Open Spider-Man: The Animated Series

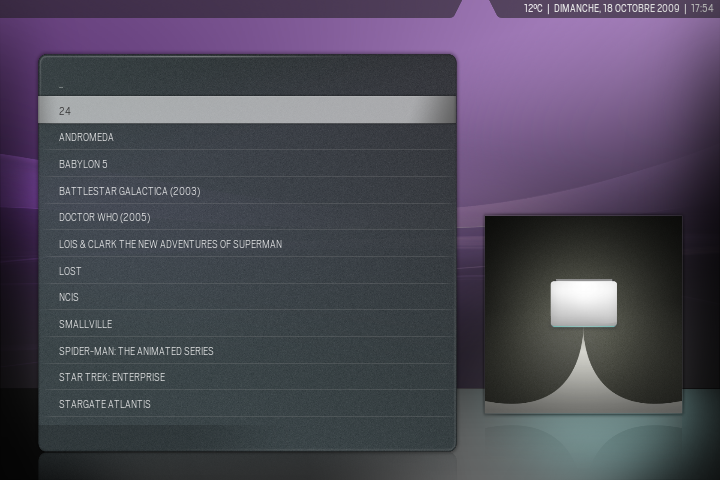[x=247, y=351]
